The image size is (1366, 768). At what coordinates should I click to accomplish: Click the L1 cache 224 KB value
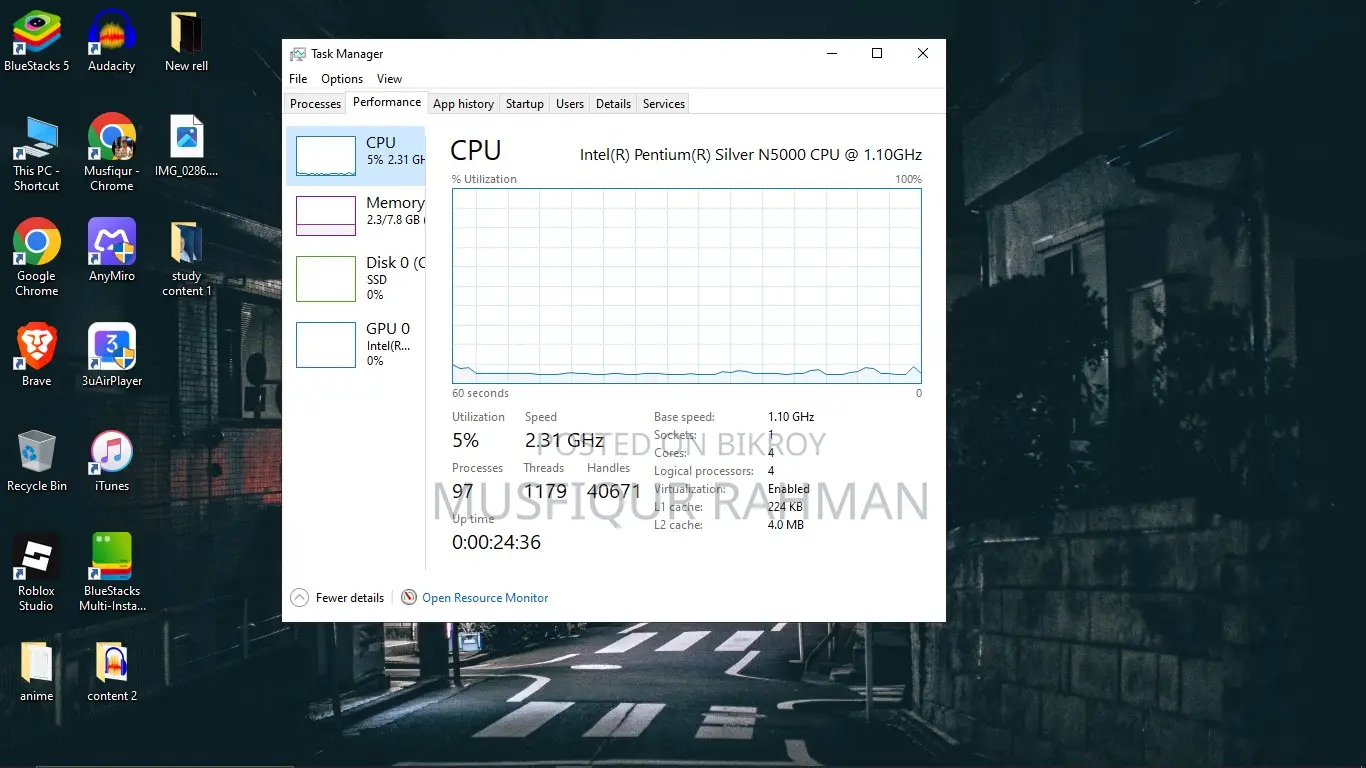click(785, 507)
